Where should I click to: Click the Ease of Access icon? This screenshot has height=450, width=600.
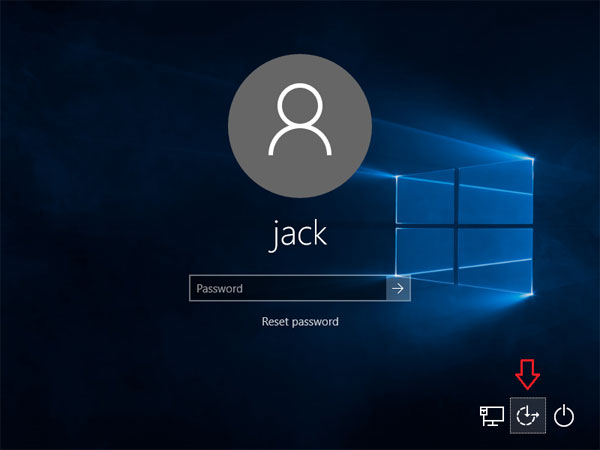point(527,415)
